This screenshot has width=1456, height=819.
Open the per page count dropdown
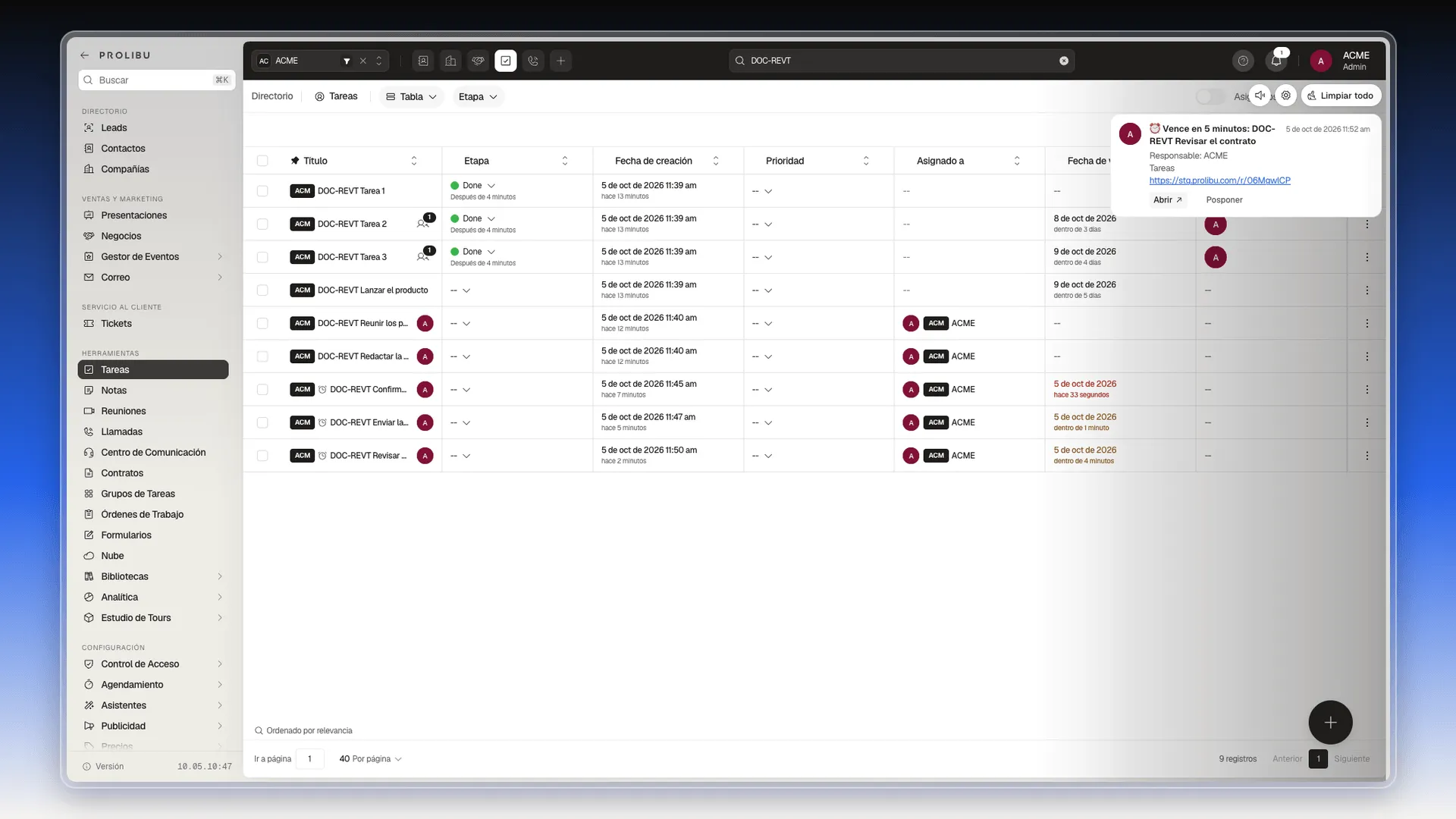[370, 759]
